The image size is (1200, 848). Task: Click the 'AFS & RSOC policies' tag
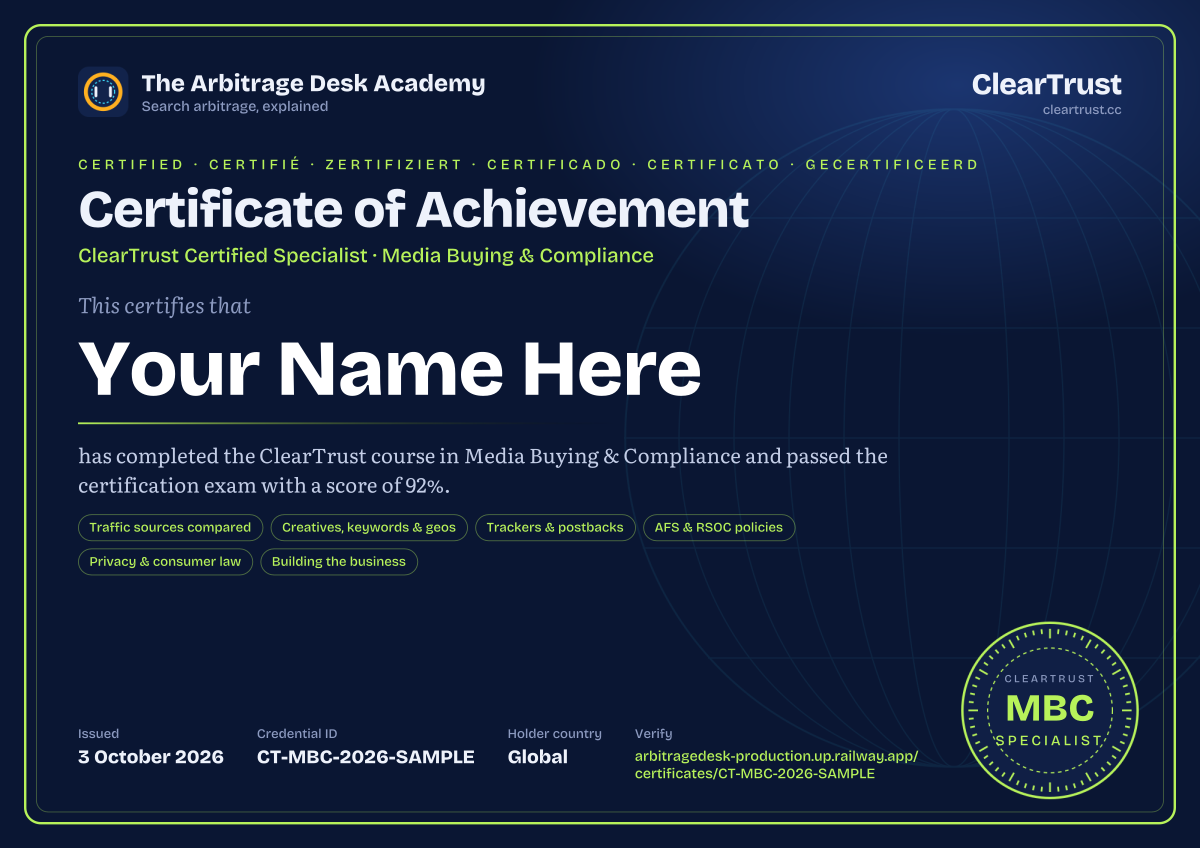[719, 527]
